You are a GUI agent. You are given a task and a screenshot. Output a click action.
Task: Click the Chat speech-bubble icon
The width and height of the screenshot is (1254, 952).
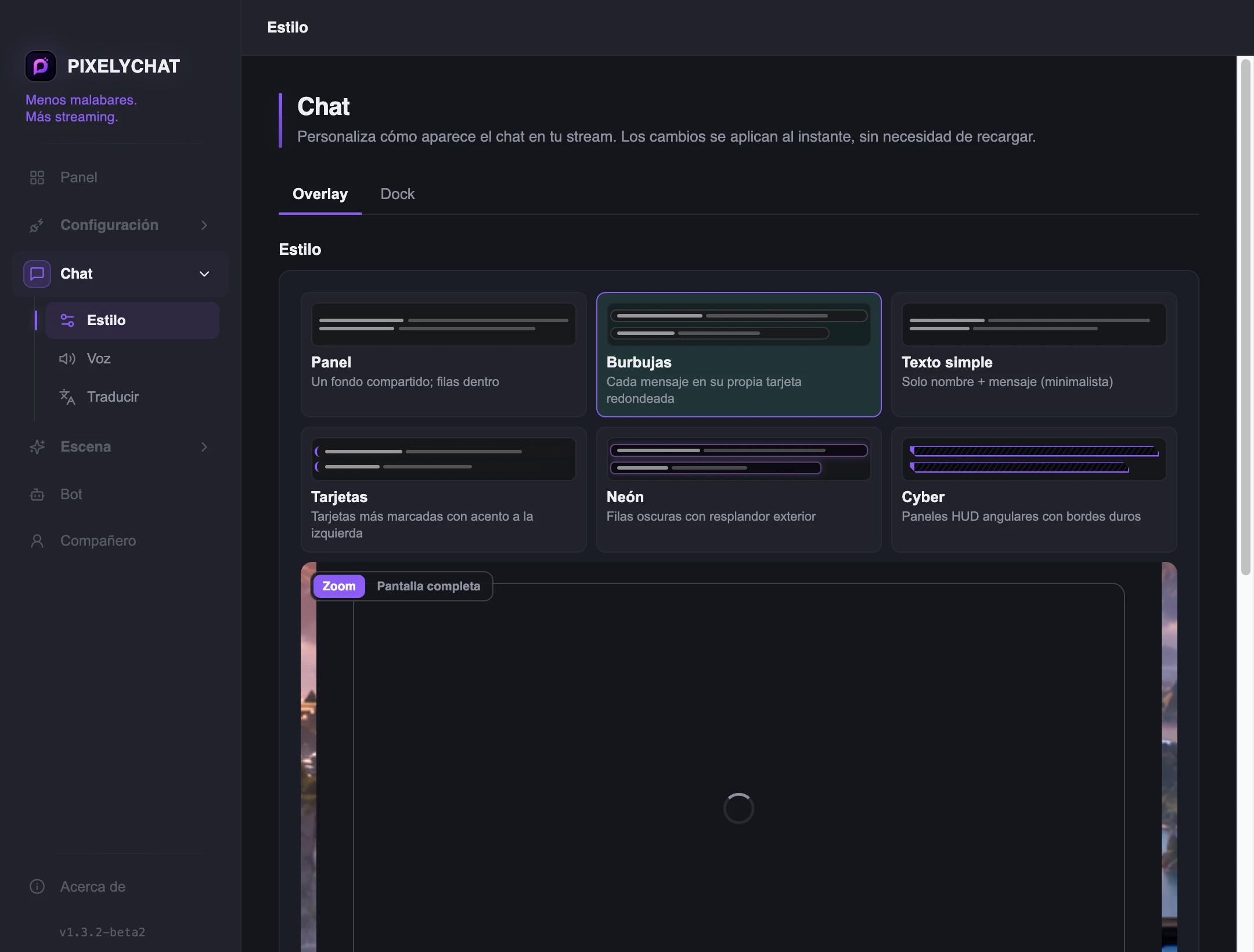coord(37,274)
